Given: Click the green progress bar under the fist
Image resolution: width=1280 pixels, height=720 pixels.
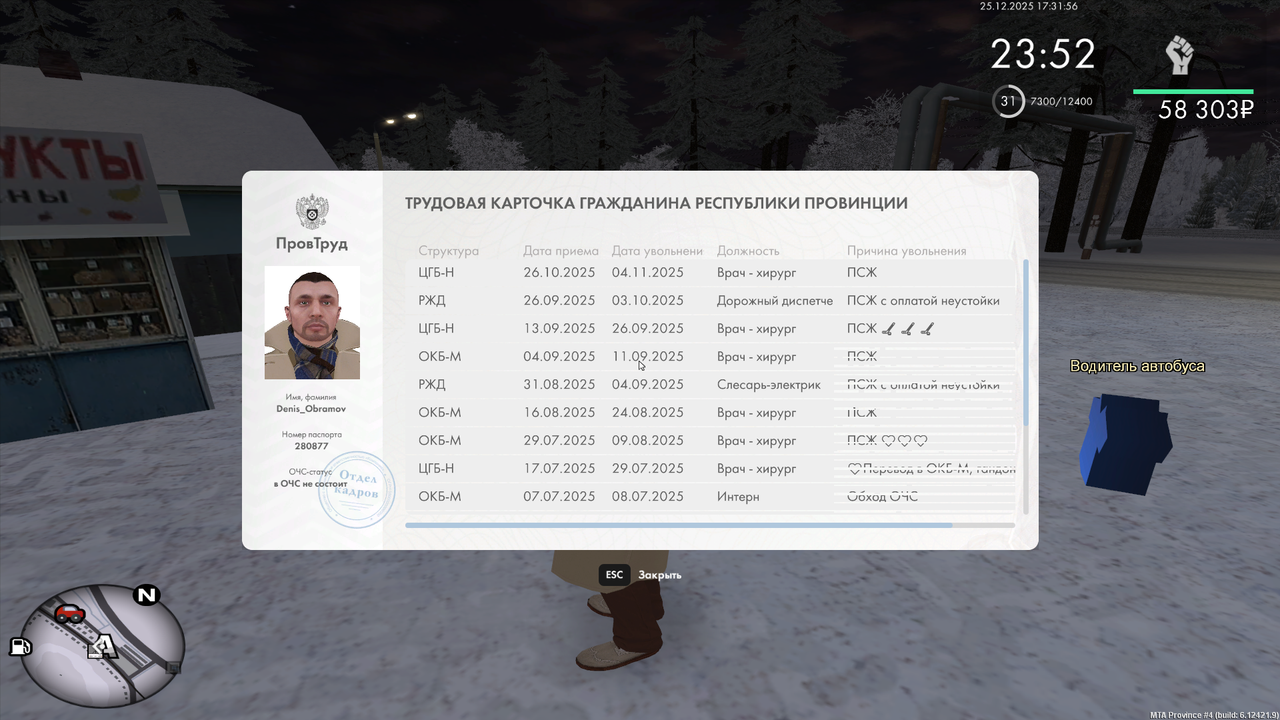Looking at the screenshot, I should [x=1193, y=92].
